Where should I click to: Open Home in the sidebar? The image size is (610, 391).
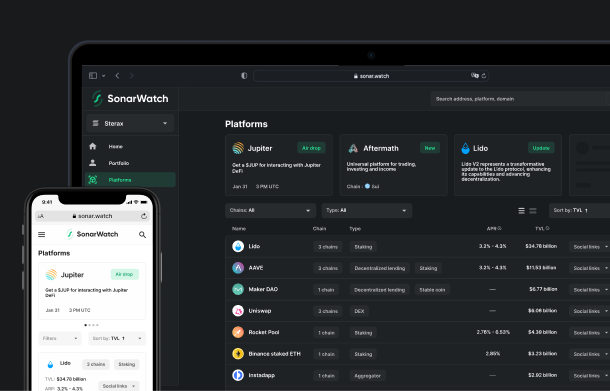click(x=130, y=147)
